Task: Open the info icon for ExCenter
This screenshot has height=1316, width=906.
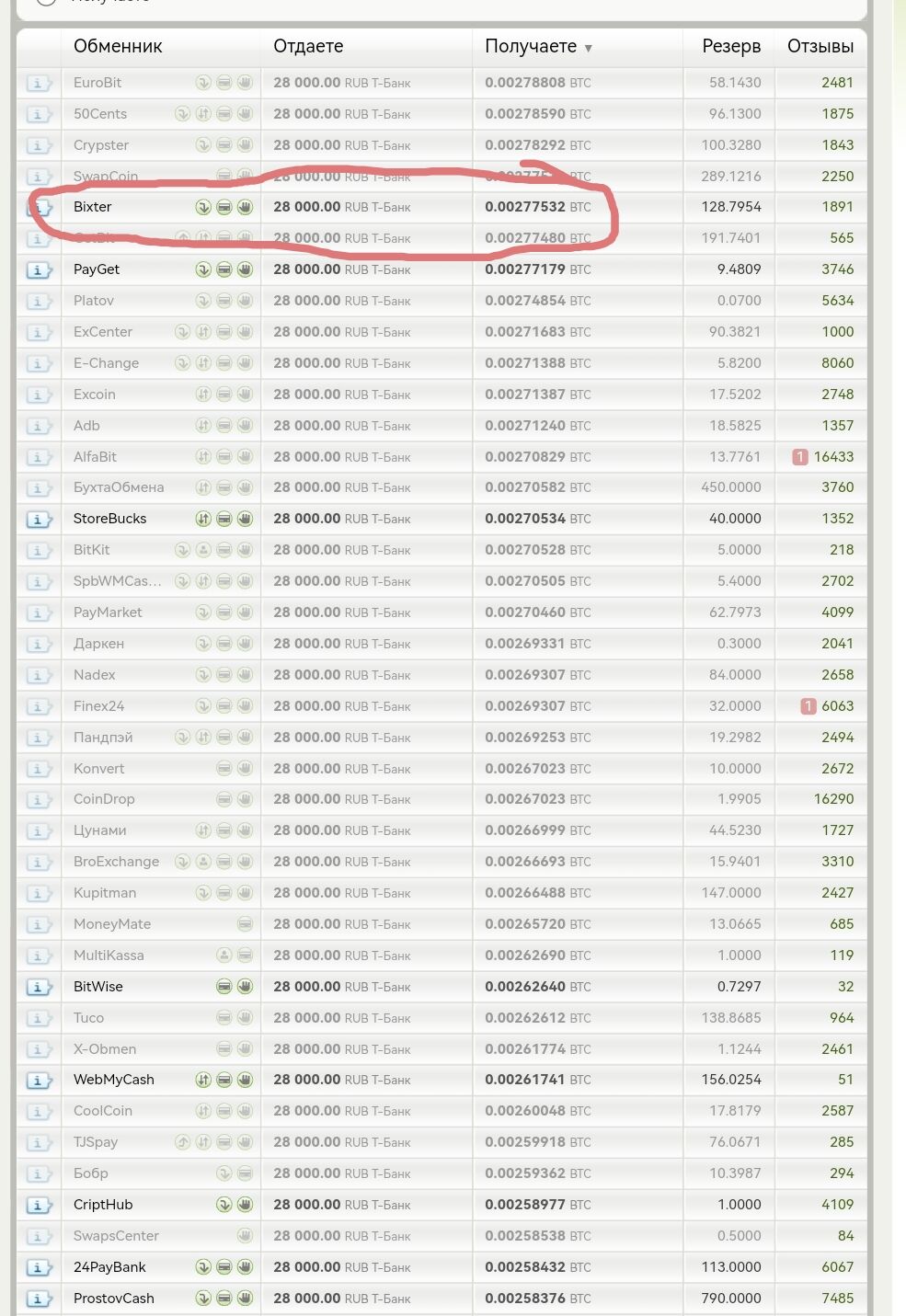Action: click(38, 333)
